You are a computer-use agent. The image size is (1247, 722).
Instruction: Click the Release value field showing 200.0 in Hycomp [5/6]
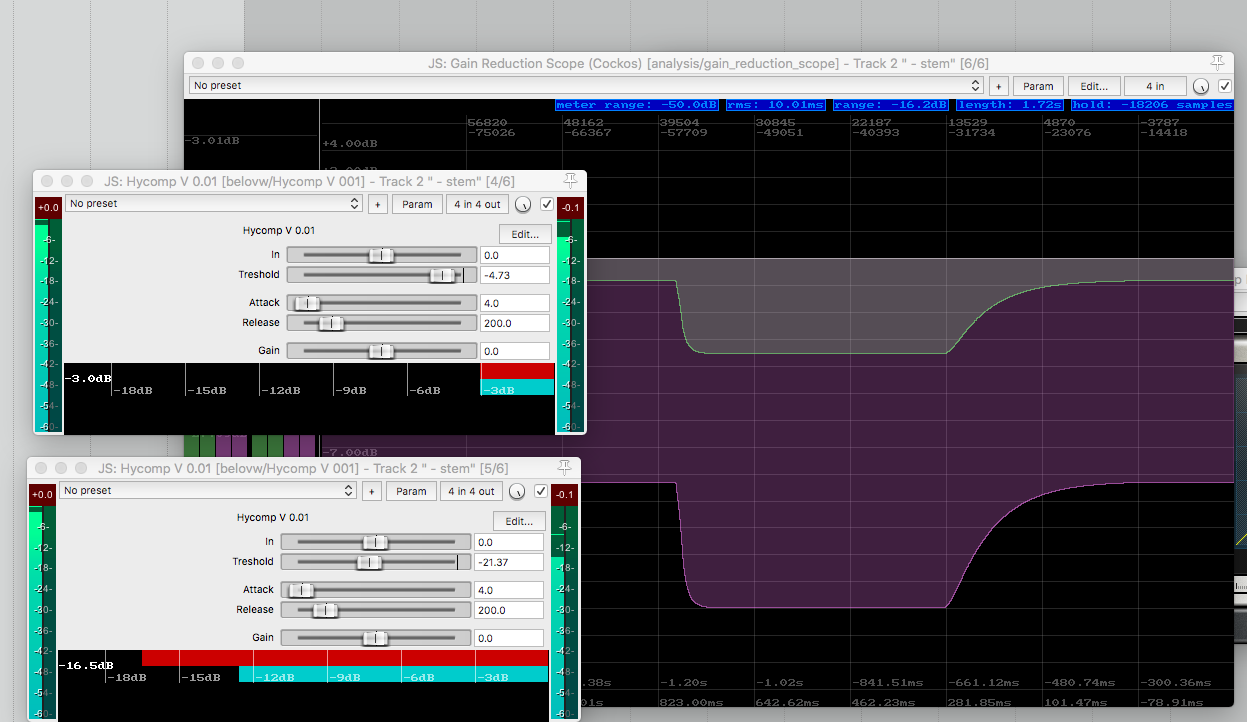click(509, 610)
